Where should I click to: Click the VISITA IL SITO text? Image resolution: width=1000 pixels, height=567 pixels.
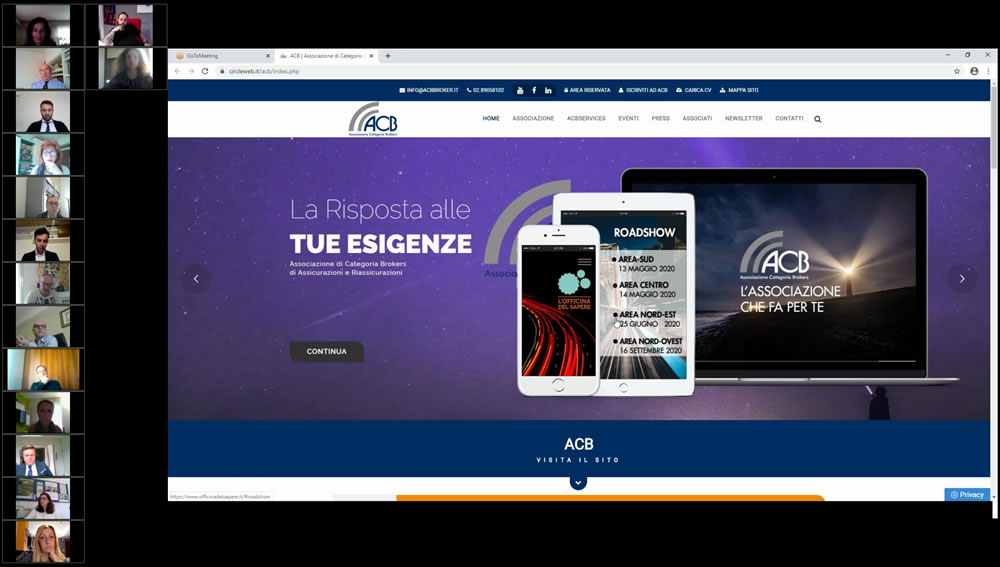click(578, 460)
